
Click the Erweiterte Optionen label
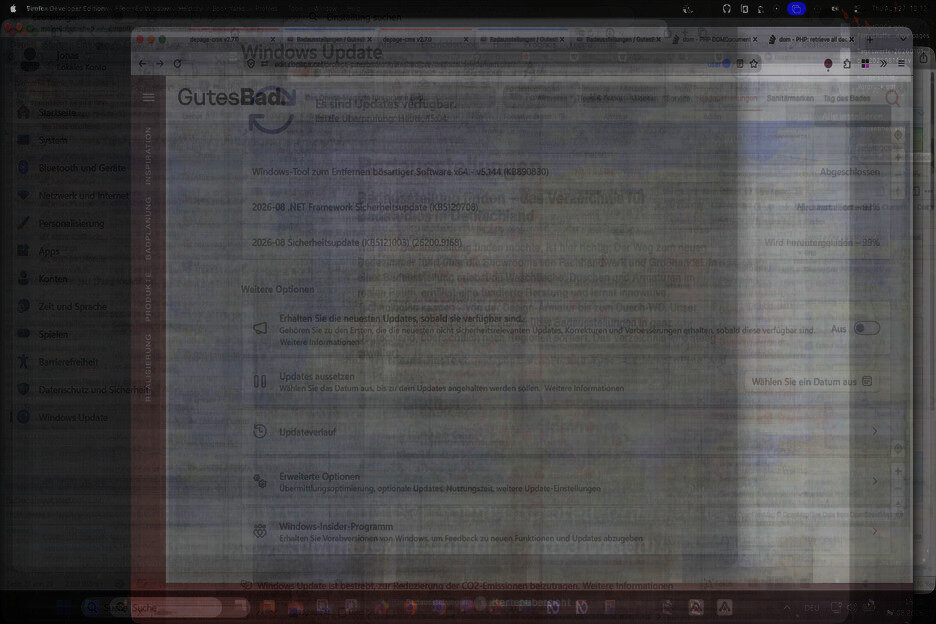(319, 477)
